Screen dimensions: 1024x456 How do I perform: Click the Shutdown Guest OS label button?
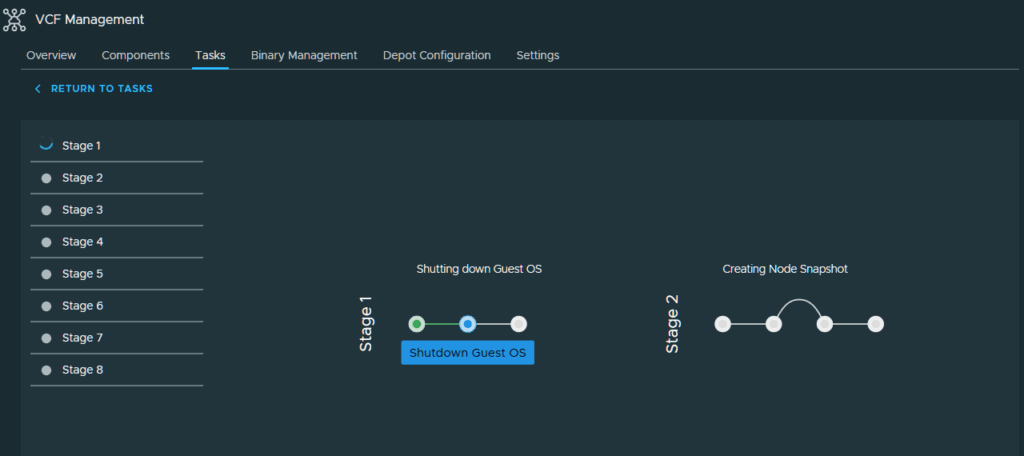coord(468,353)
